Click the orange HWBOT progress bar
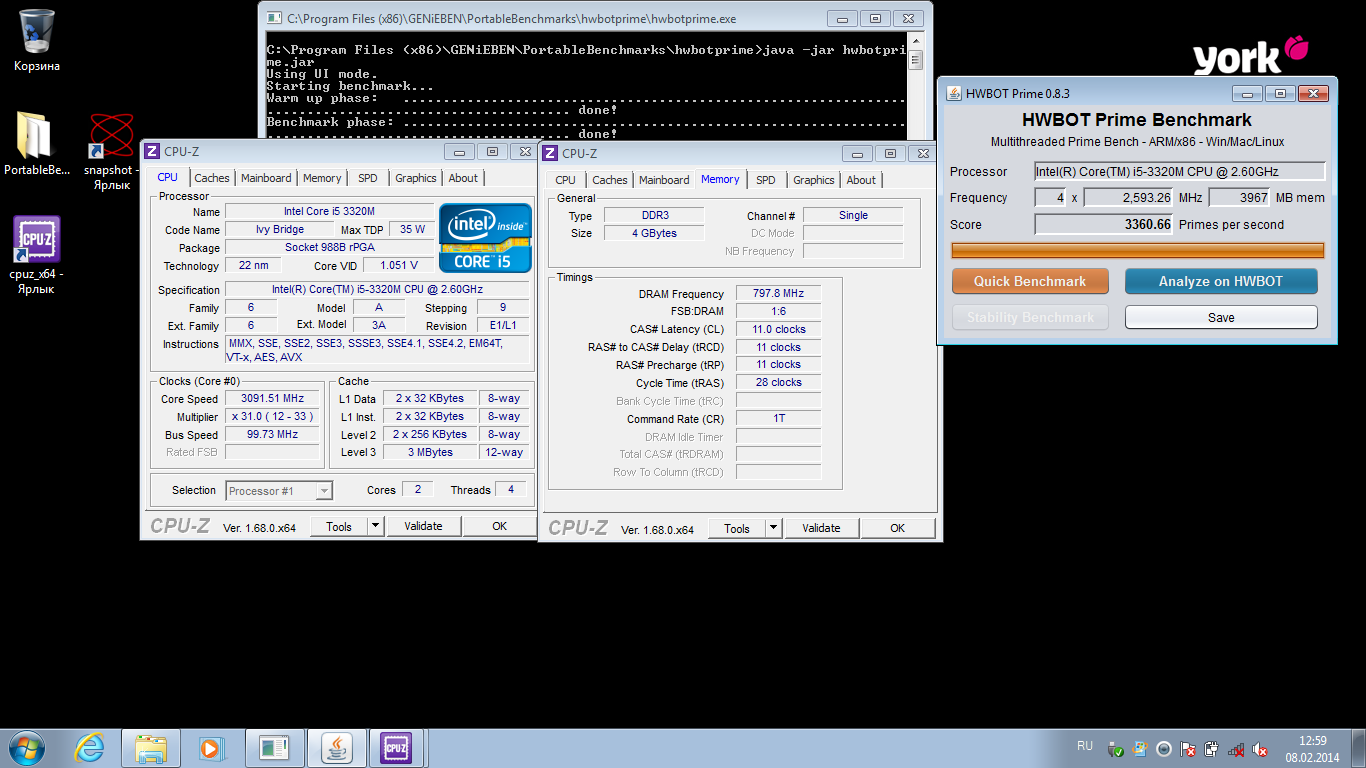 tap(1137, 250)
